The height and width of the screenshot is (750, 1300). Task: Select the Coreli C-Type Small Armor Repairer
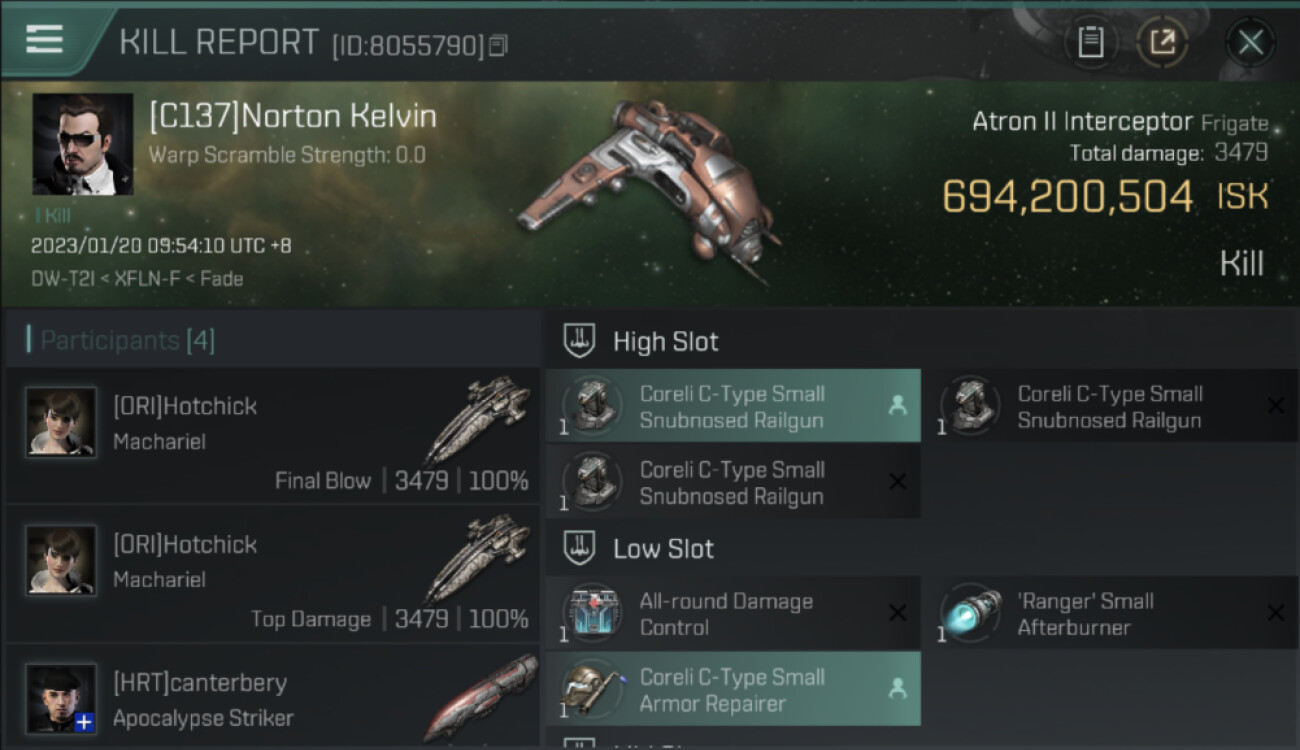point(733,689)
